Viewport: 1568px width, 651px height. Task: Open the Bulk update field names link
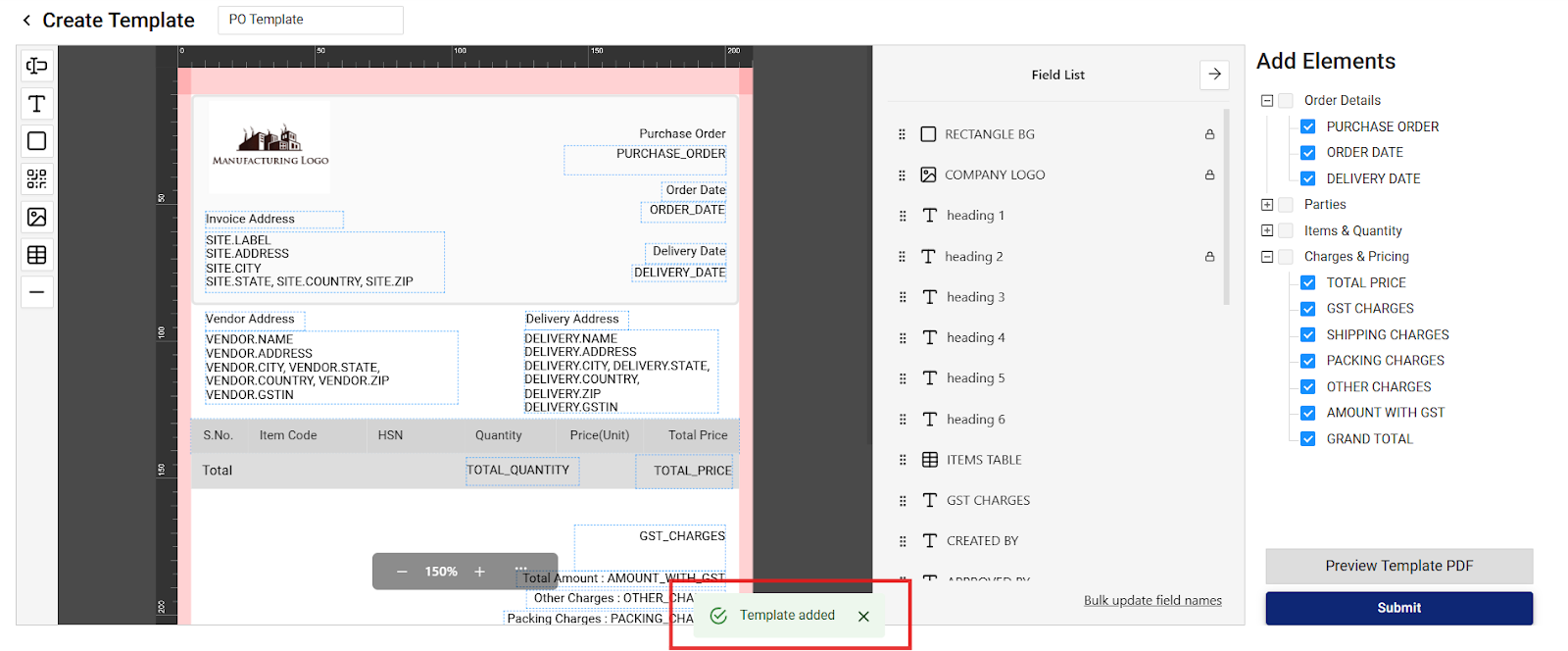point(1152,600)
